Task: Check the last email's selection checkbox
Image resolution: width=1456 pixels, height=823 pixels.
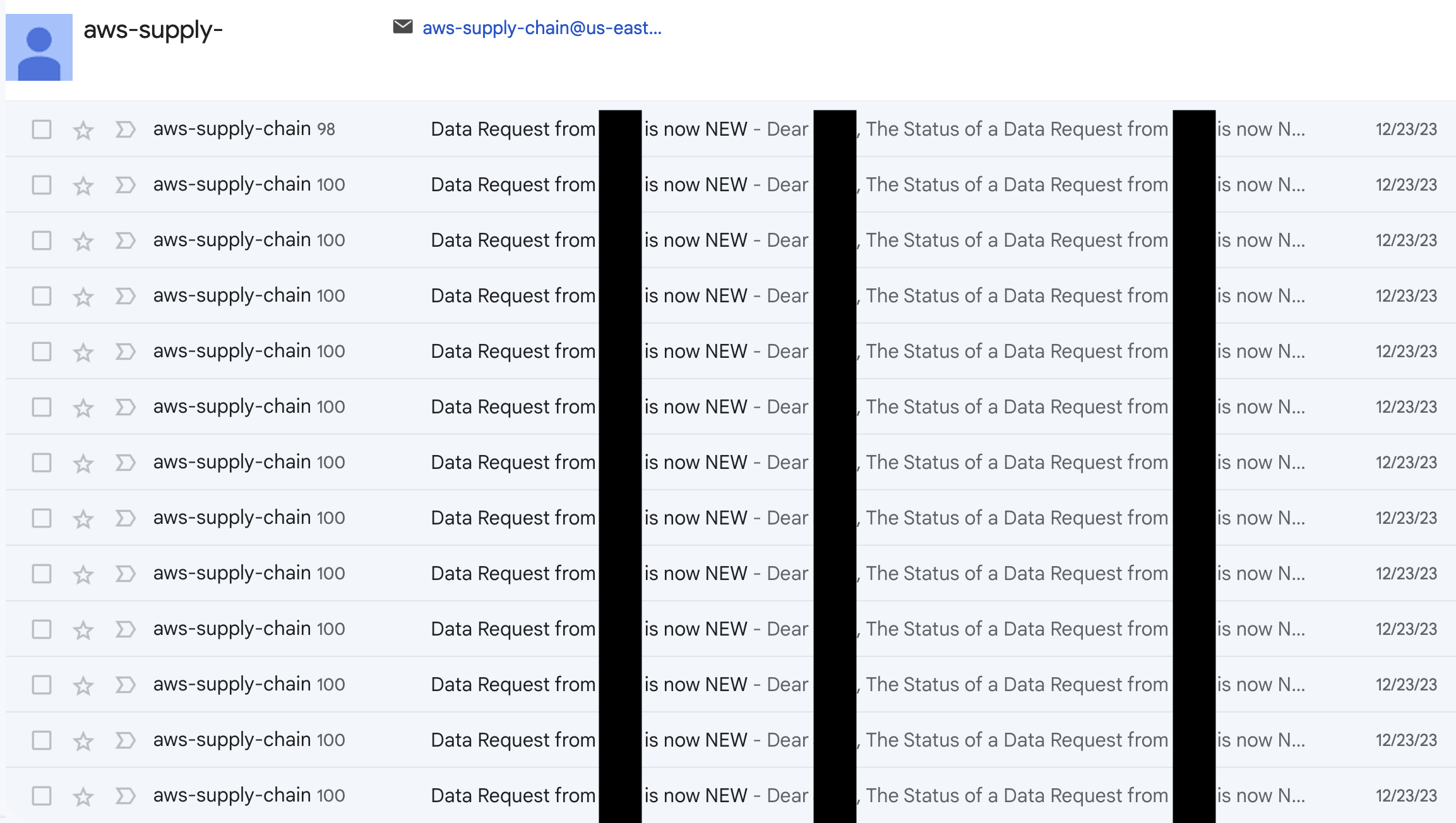Action: pyautogui.click(x=40, y=795)
